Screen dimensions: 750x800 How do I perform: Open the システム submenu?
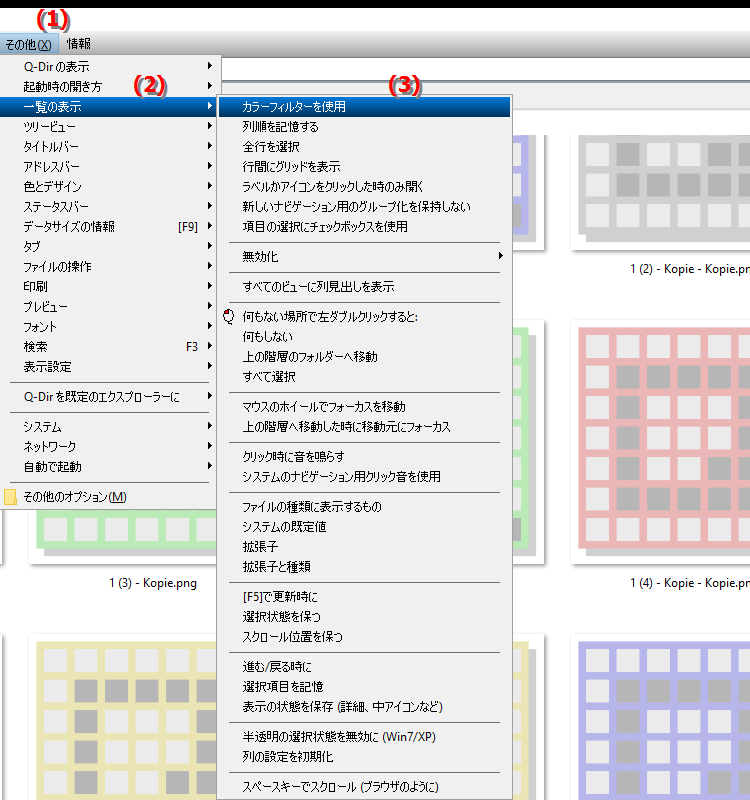coord(110,427)
